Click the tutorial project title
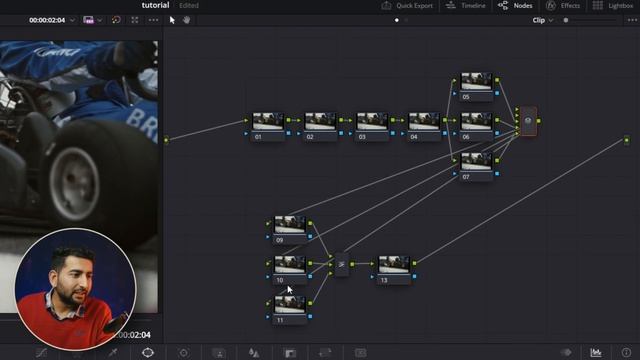Screen dimensions: 640x360 point(156,5)
